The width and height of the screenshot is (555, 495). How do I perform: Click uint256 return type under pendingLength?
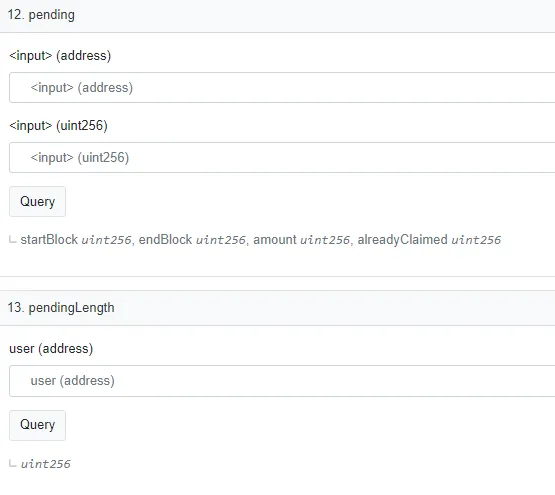pos(46,464)
